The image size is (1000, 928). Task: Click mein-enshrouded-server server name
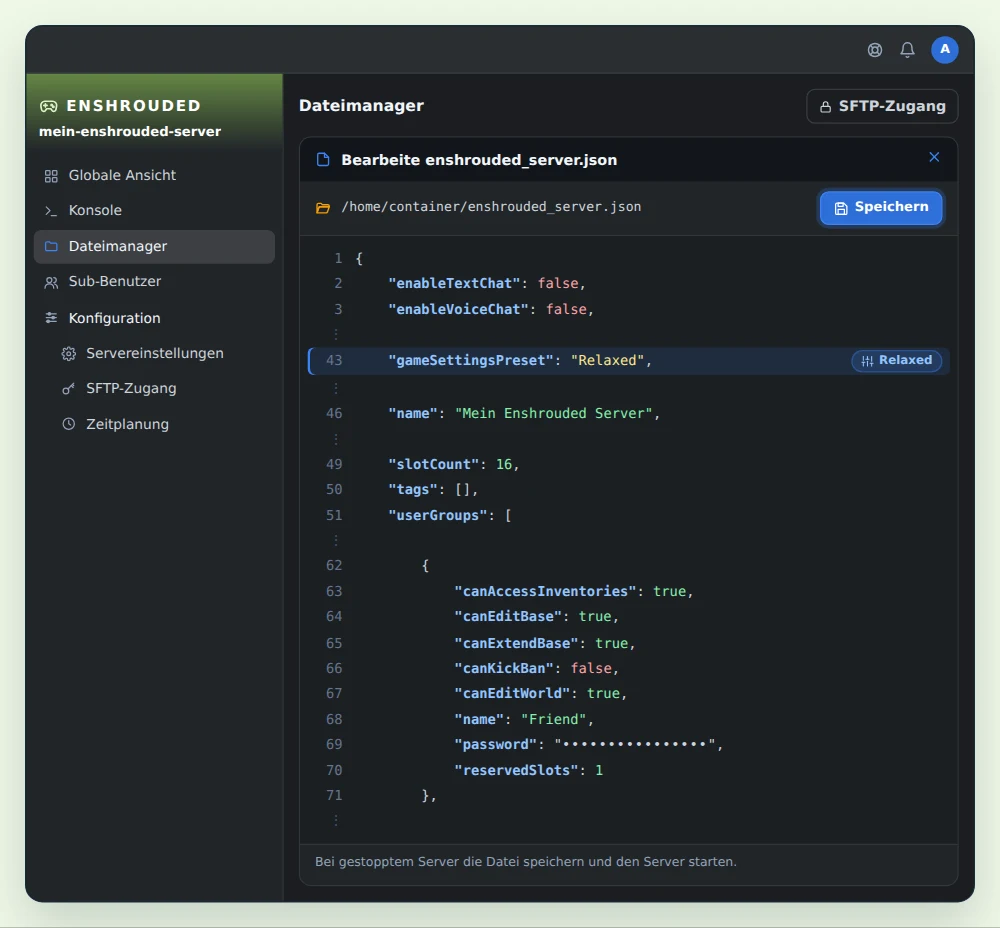130,131
